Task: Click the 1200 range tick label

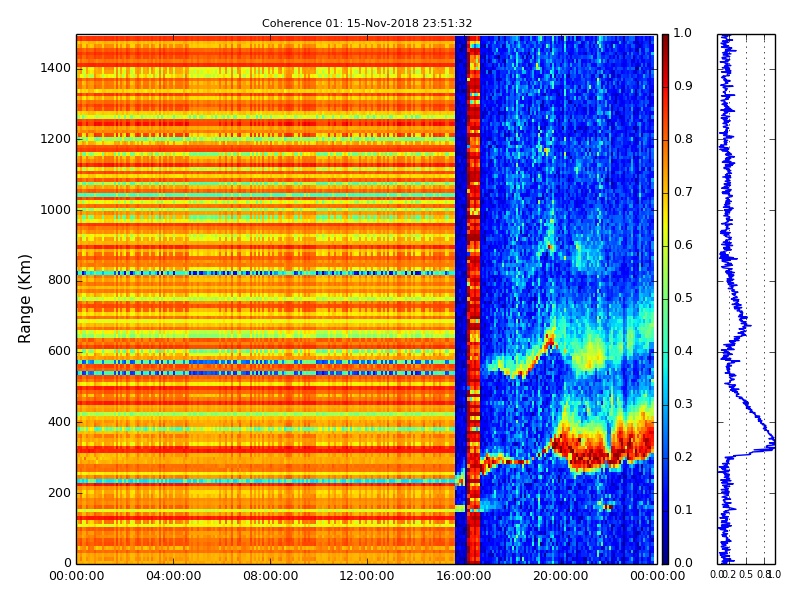Action: click(56, 139)
